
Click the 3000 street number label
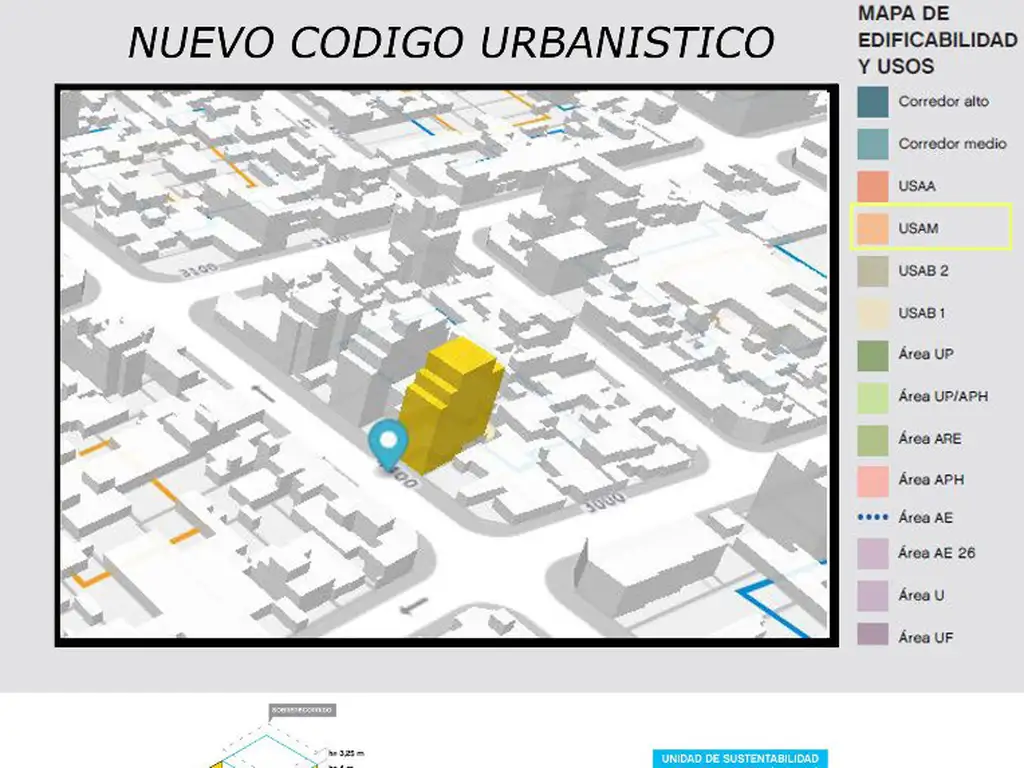(x=605, y=501)
